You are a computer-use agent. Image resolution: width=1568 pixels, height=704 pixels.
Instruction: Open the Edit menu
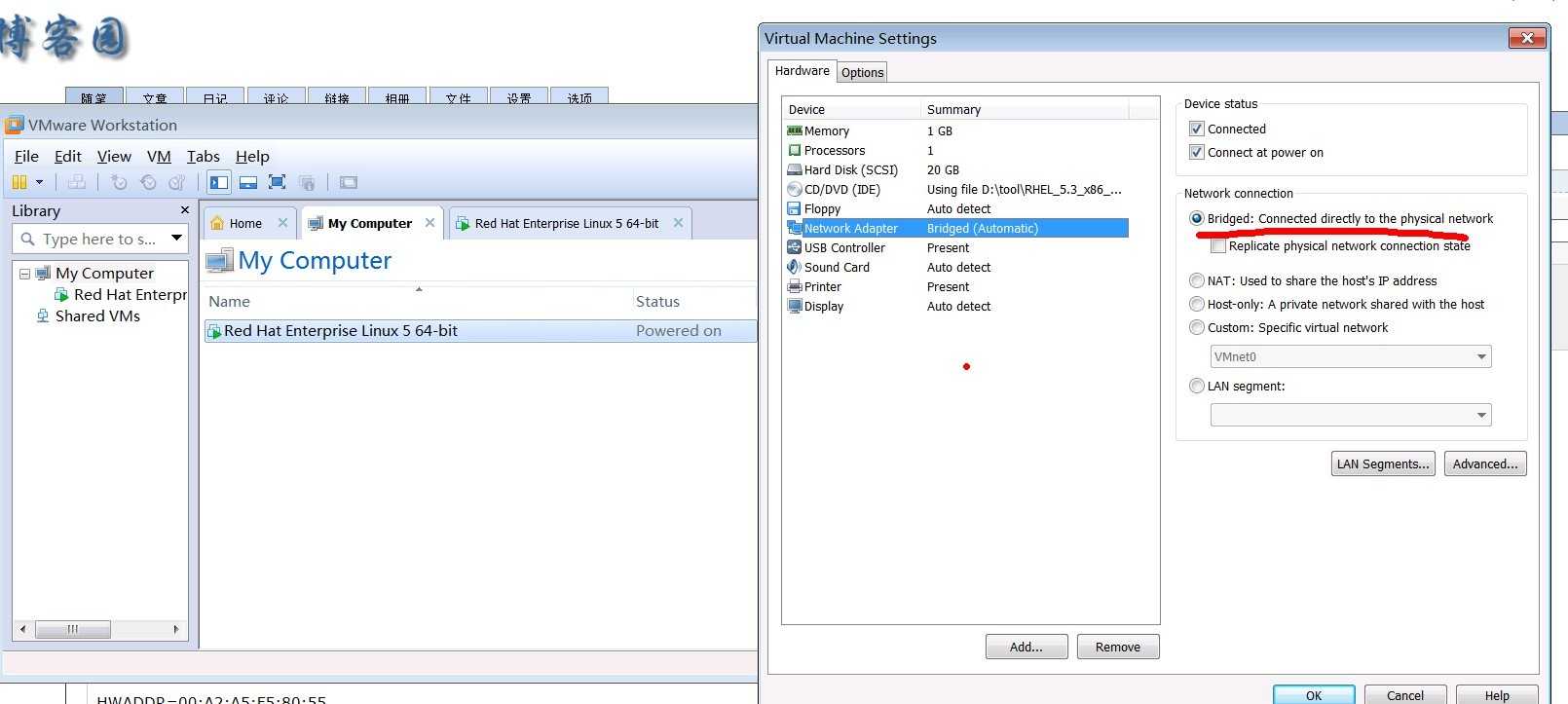[68, 156]
